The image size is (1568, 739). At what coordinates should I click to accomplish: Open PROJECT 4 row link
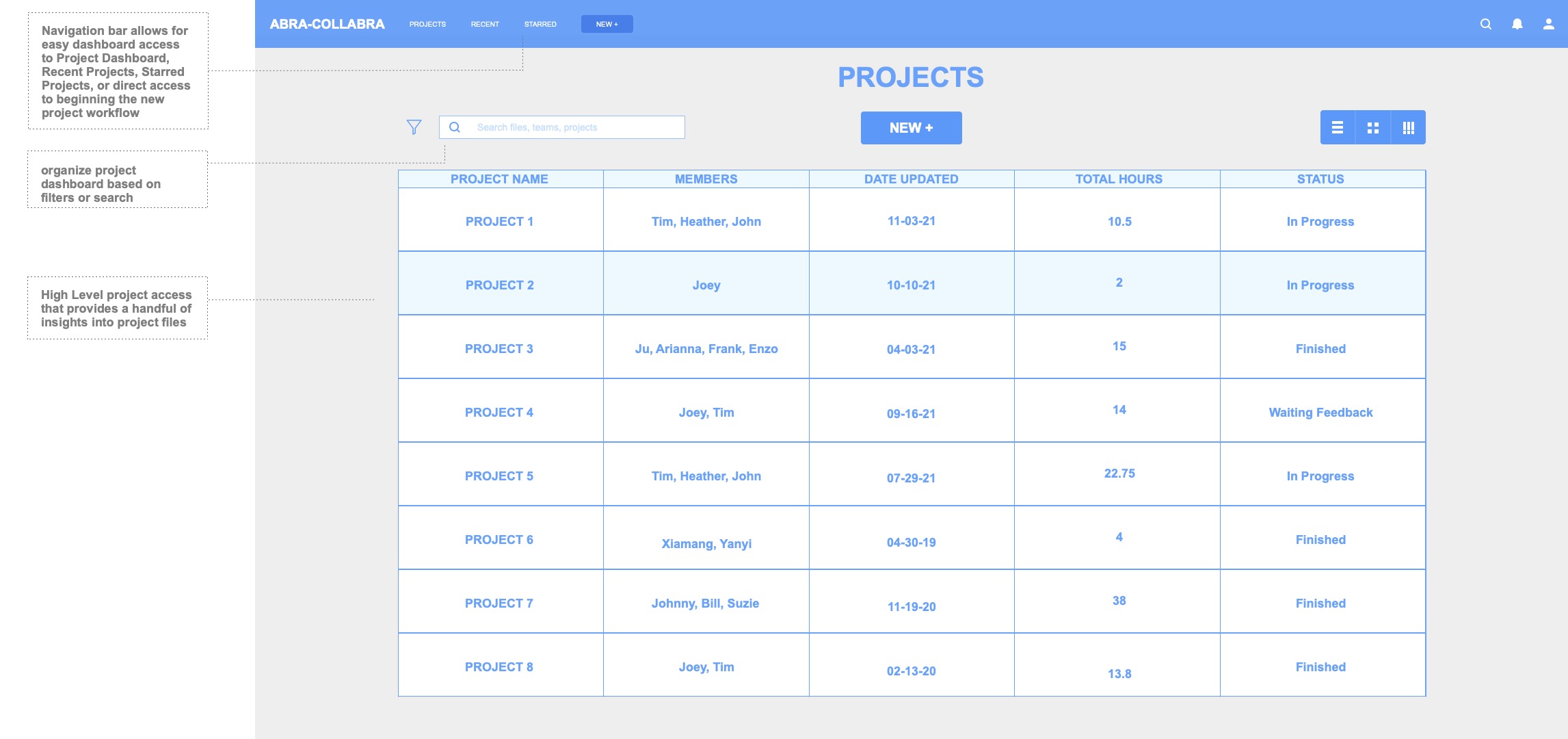click(x=499, y=413)
